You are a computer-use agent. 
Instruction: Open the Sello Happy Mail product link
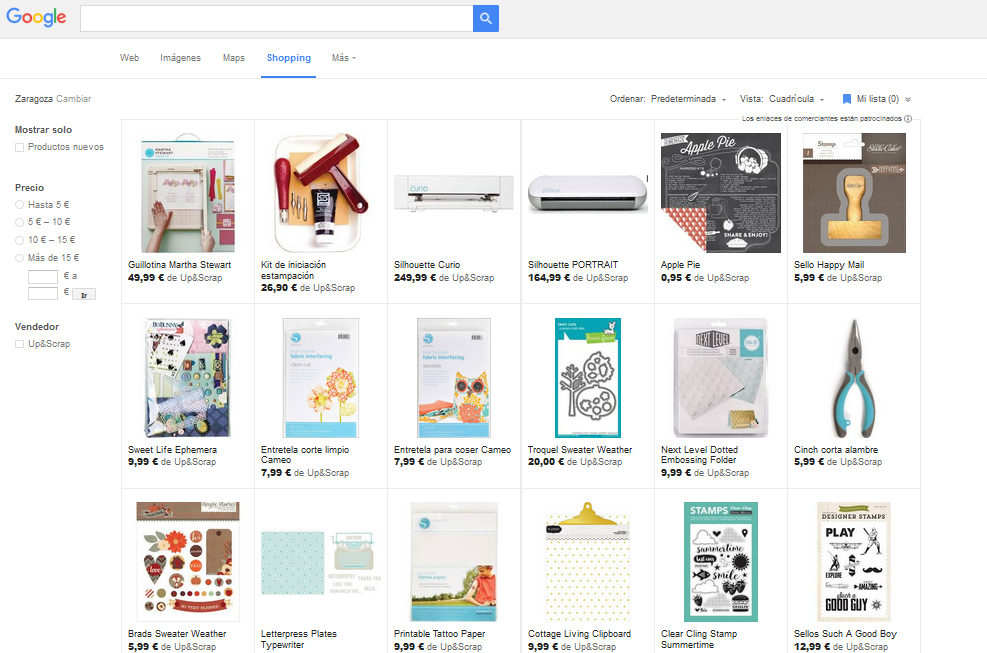[829, 265]
